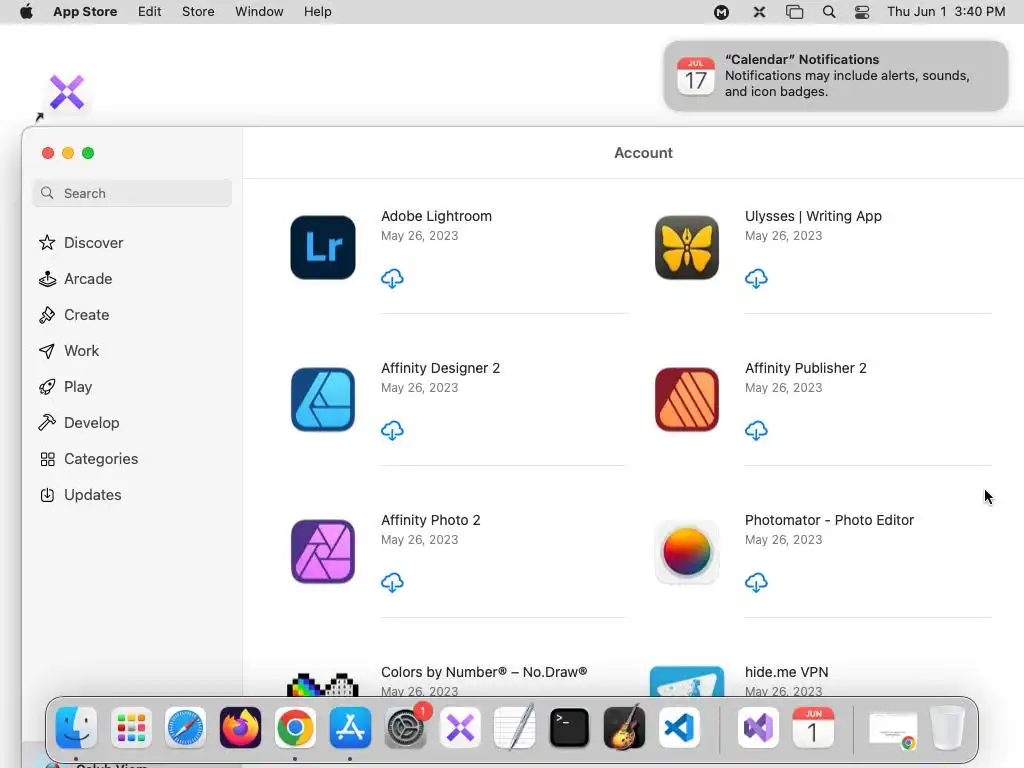Image resolution: width=1024 pixels, height=768 pixels.
Task: Click App Store icon in the Dock
Action: 350,727
